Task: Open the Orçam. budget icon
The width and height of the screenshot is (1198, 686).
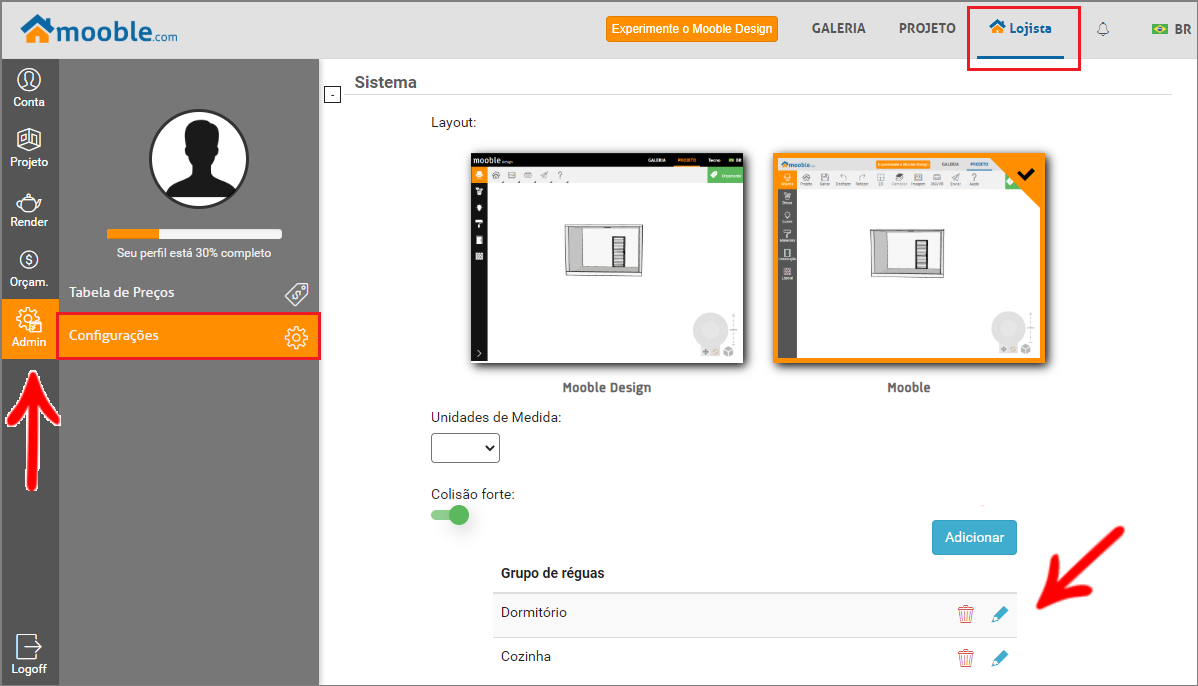Action: click(29, 268)
